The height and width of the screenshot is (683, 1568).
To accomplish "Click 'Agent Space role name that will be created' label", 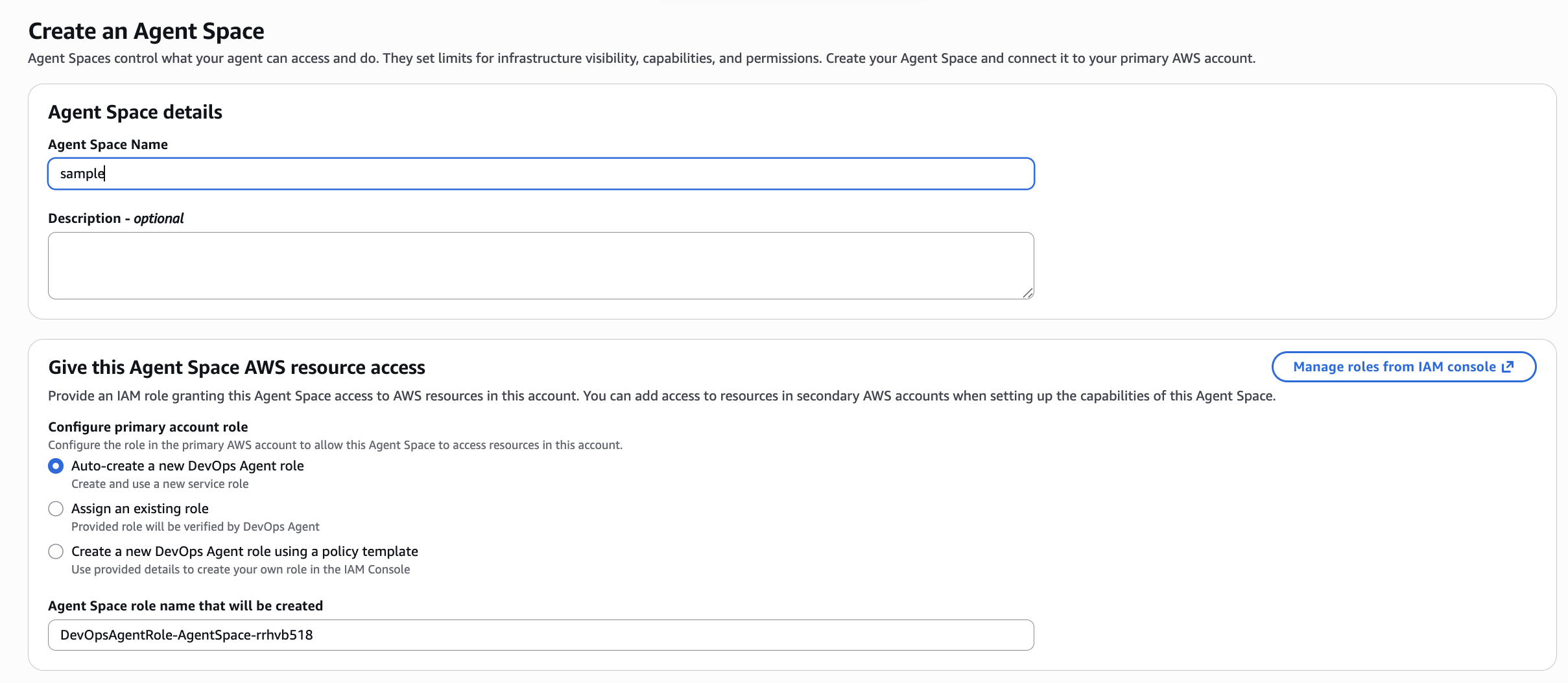I will pyautogui.click(x=185, y=606).
